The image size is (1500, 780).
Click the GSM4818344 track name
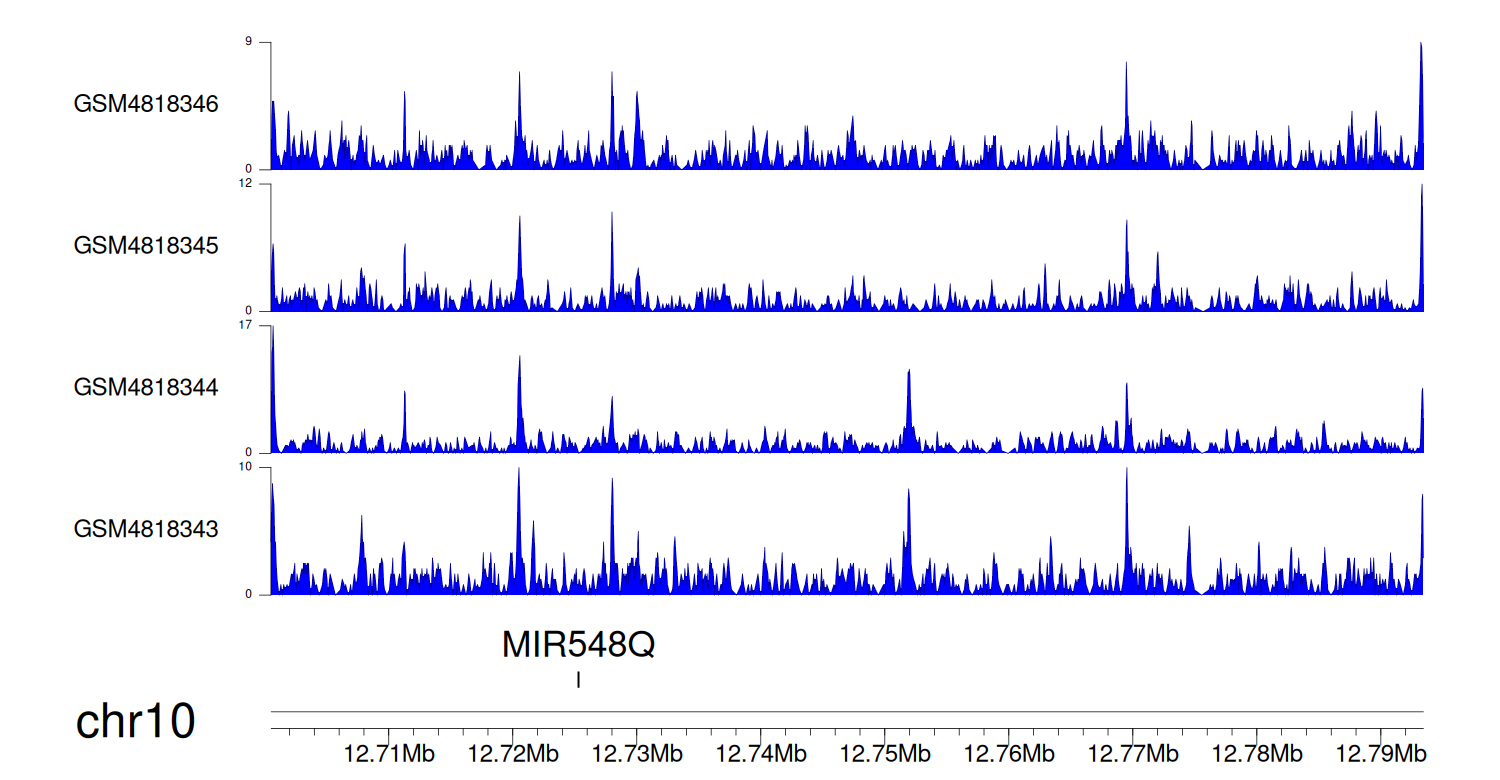[x=146, y=387]
